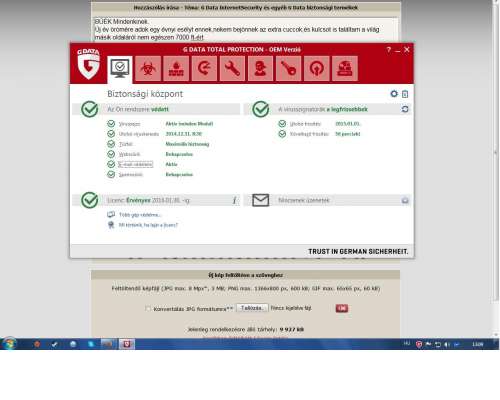Open the Backup circular arrow icon
This screenshot has width=500, height=400.
[204, 69]
